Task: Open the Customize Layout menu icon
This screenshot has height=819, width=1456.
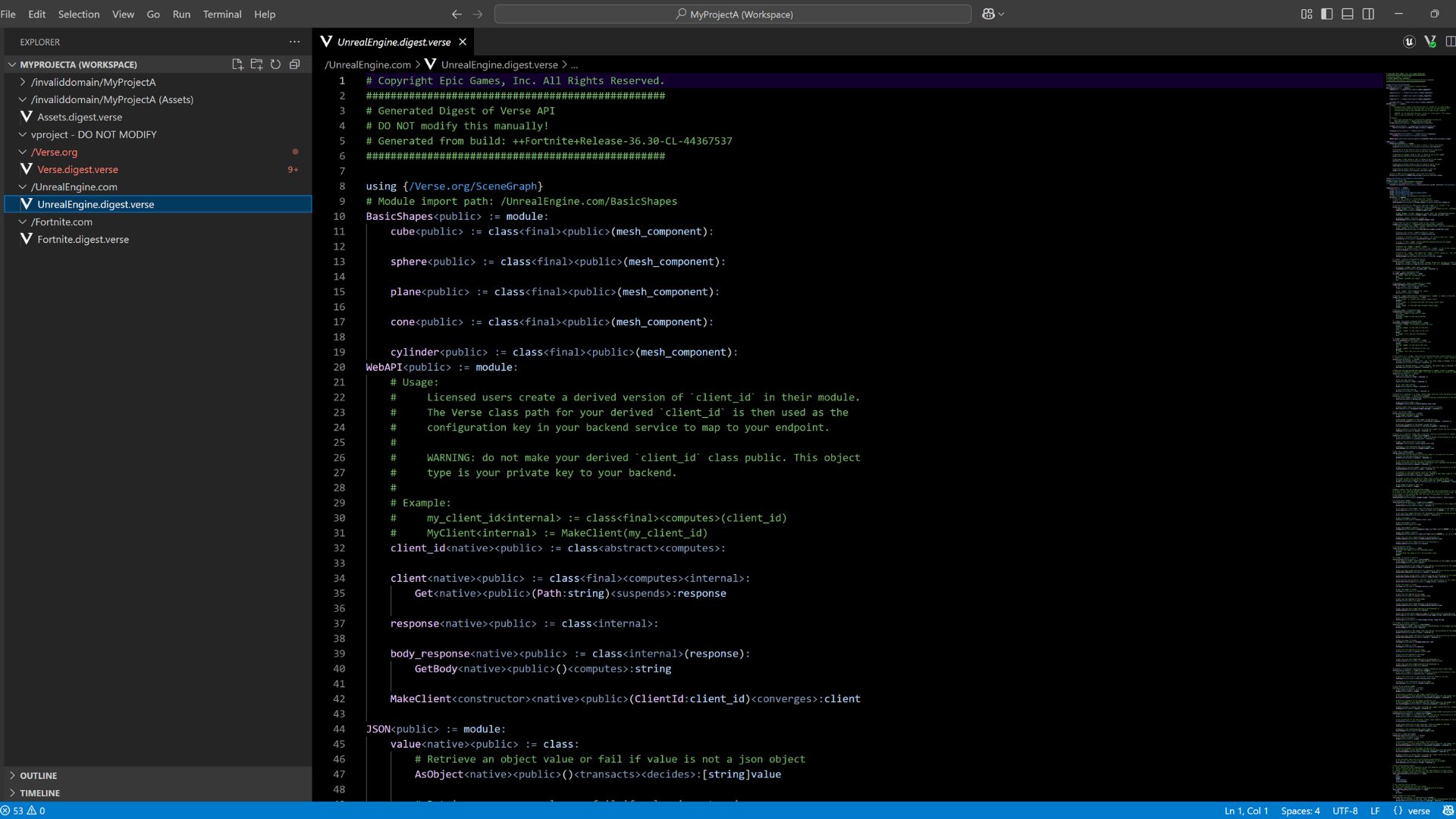Action: coord(1306,14)
